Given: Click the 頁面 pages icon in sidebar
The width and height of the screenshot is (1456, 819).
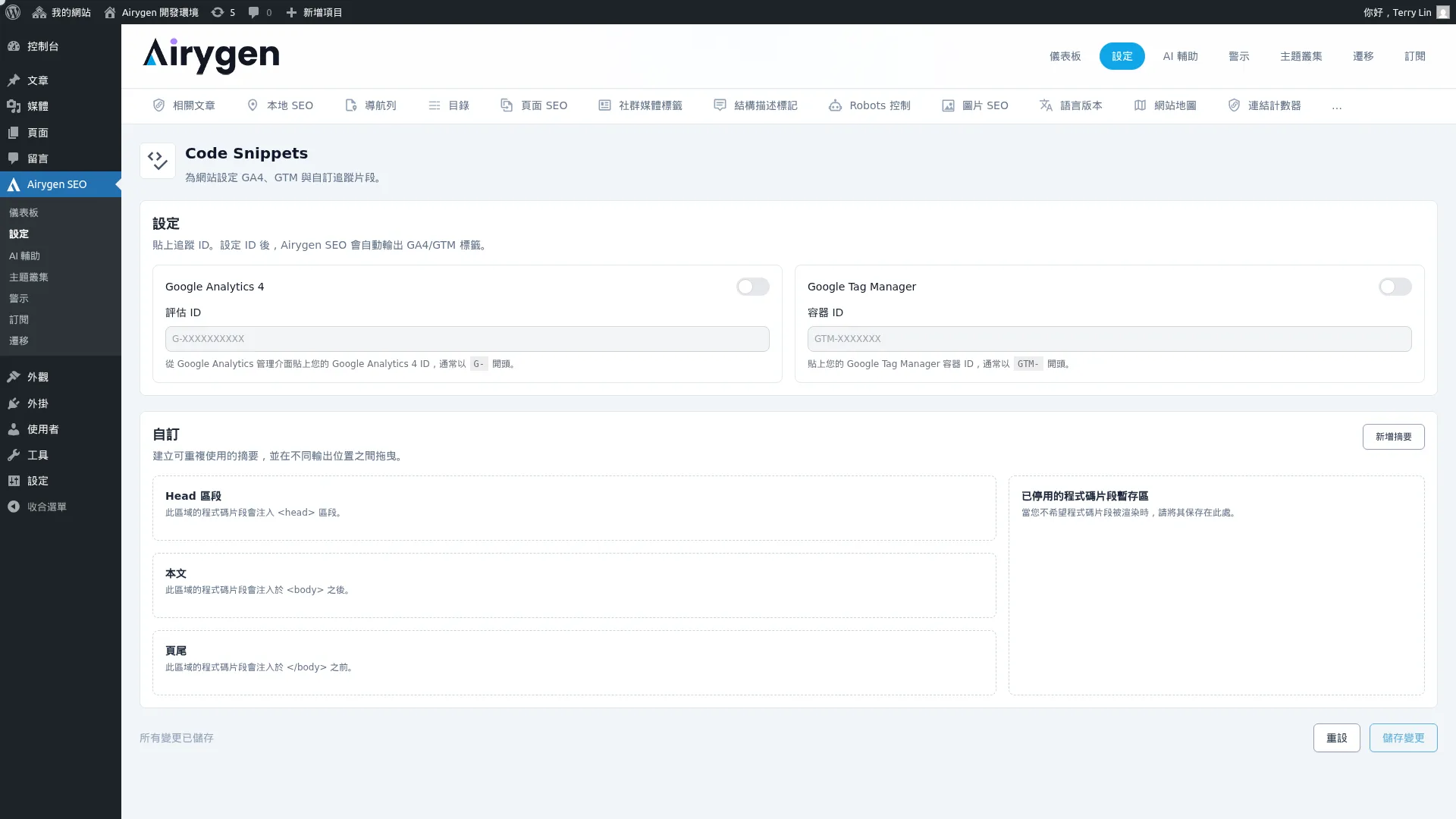Looking at the screenshot, I should click(14, 133).
